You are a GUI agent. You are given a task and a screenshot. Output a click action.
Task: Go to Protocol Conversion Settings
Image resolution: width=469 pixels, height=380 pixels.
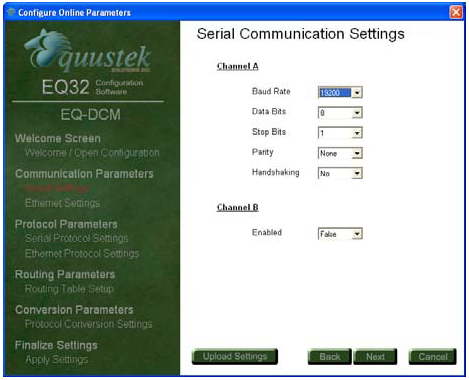coord(89,324)
